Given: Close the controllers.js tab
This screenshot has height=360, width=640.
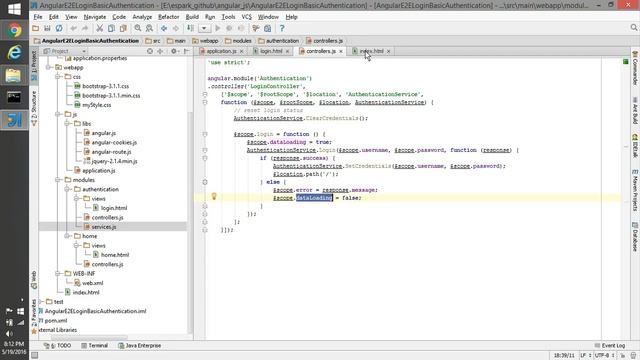Looking at the screenshot, I should click(x=341, y=51).
